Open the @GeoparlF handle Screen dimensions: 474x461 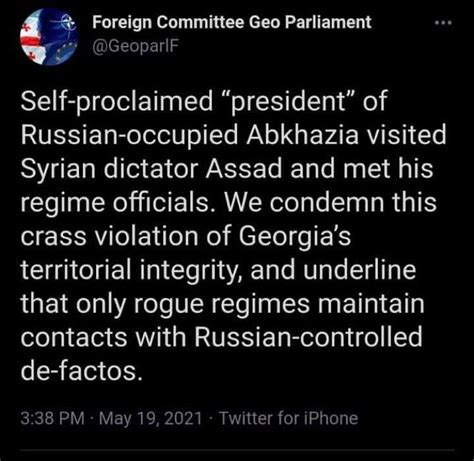135,46
